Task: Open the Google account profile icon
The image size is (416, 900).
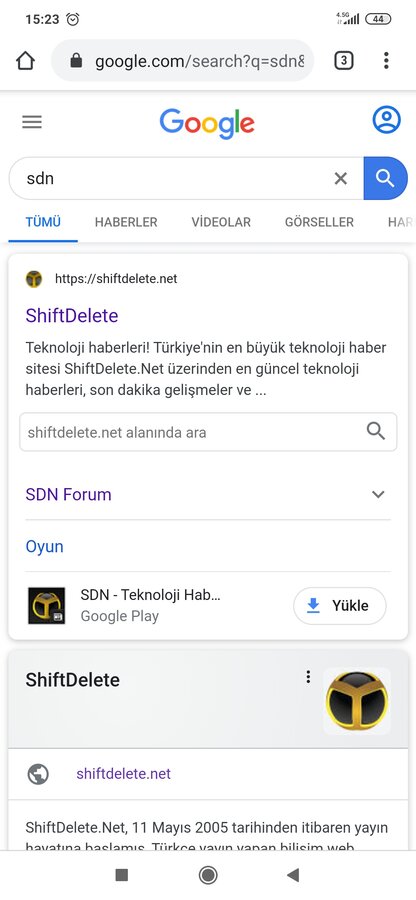Action: pos(386,120)
